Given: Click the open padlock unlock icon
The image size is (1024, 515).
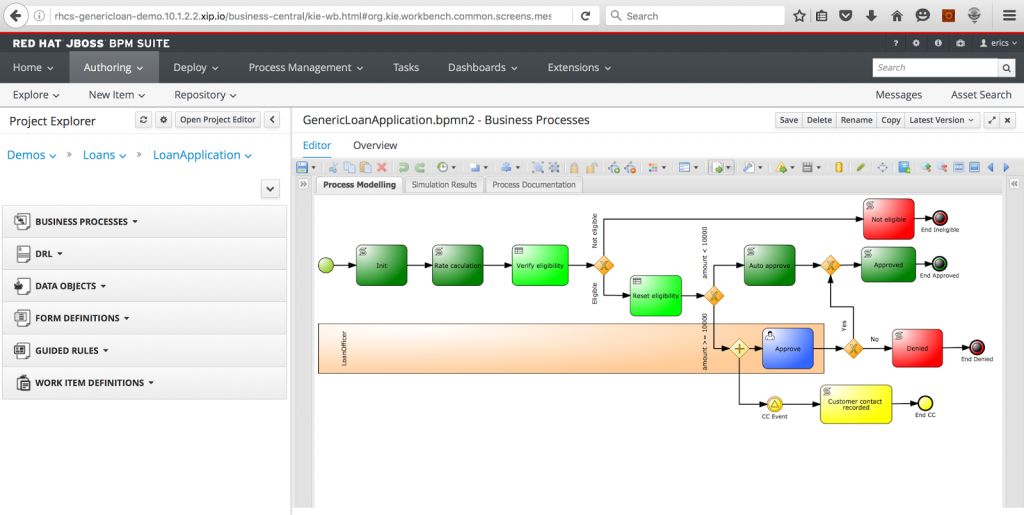Looking at the screenshot, I should pos(592,168).
